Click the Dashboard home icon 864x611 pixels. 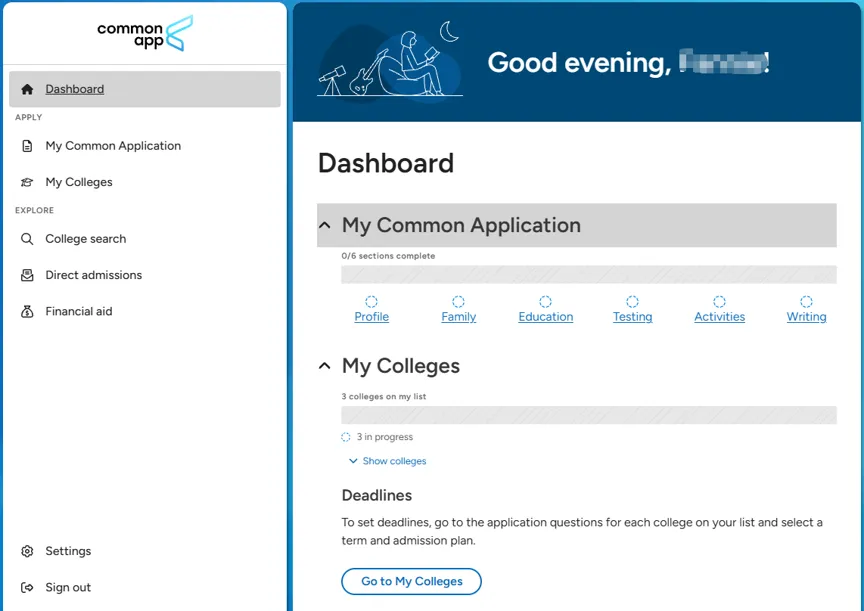click(27, 89)
